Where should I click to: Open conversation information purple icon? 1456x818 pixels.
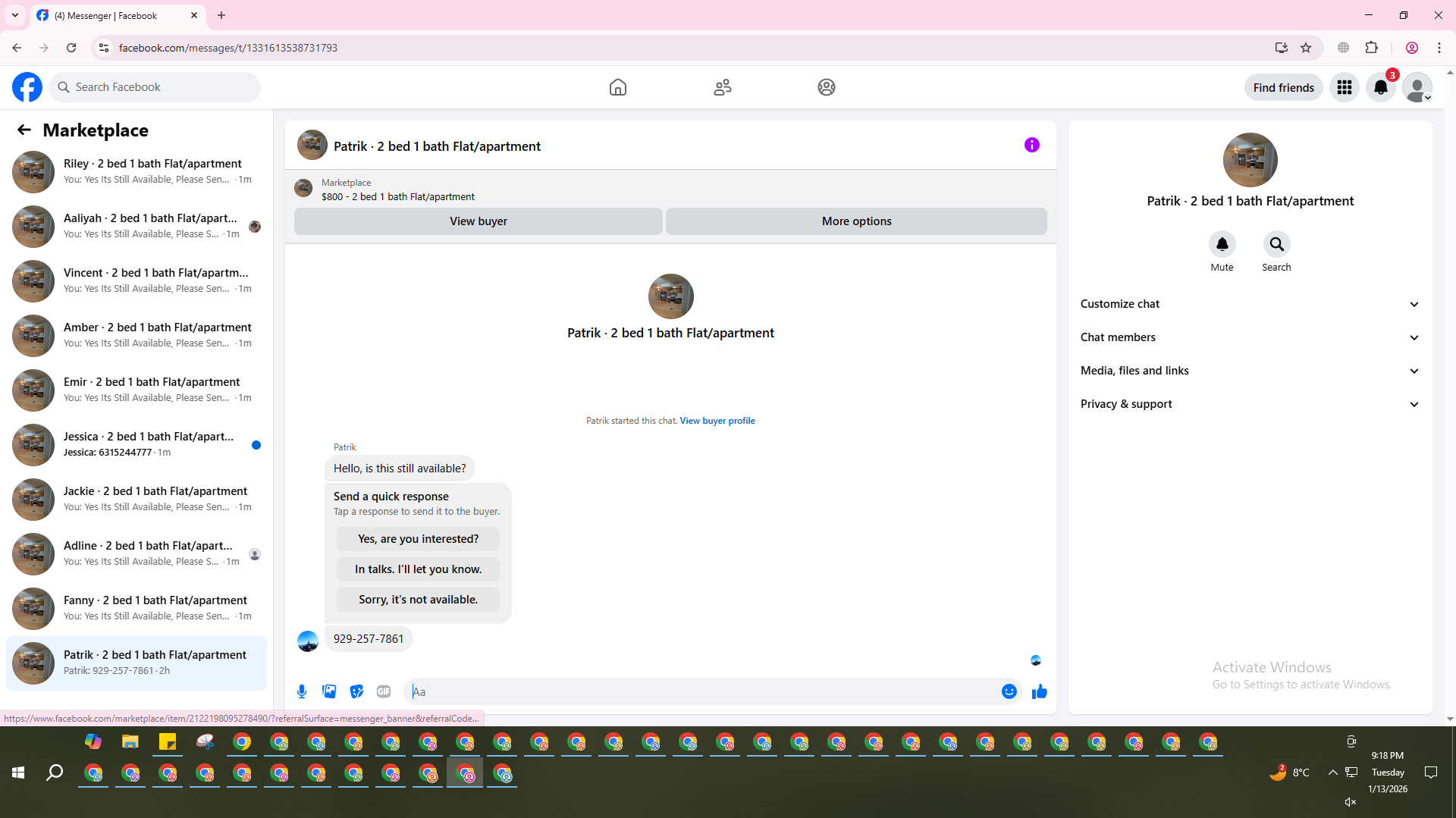pyautogui.click(x=1032, y=145)
